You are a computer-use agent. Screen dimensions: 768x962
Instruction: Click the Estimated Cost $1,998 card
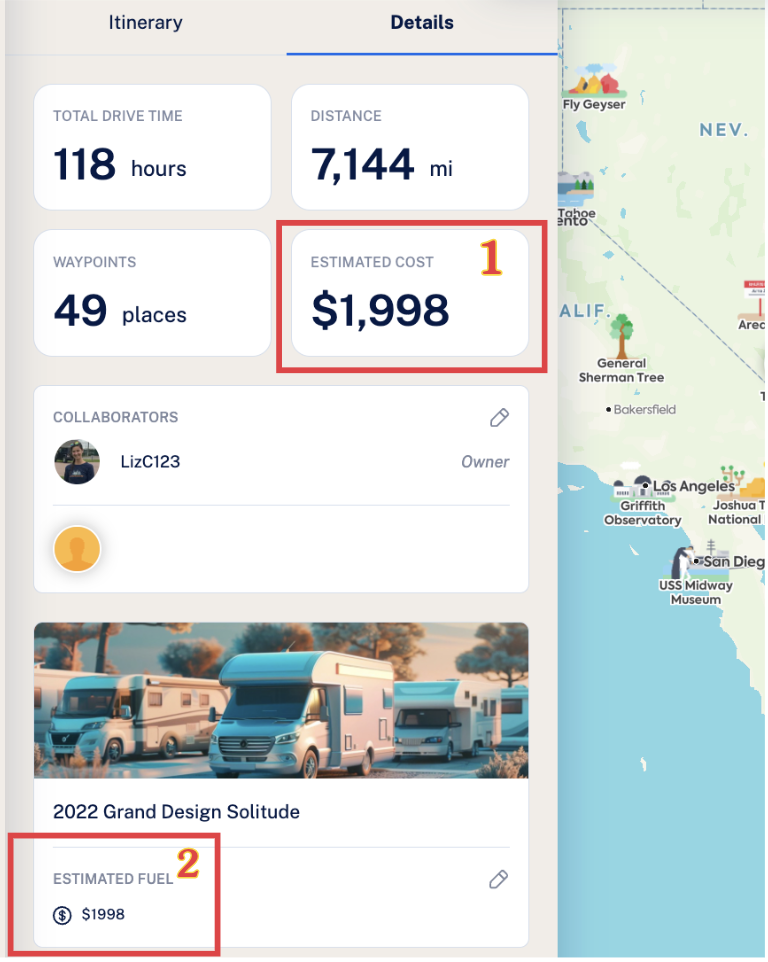pyautogui.click(x=410, y=293)
